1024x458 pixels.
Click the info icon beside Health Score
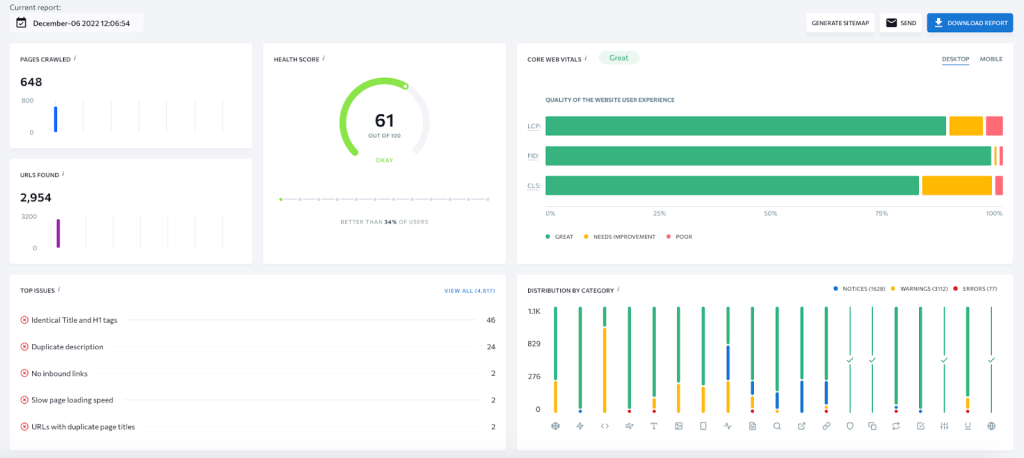click(x=323, y=58)
